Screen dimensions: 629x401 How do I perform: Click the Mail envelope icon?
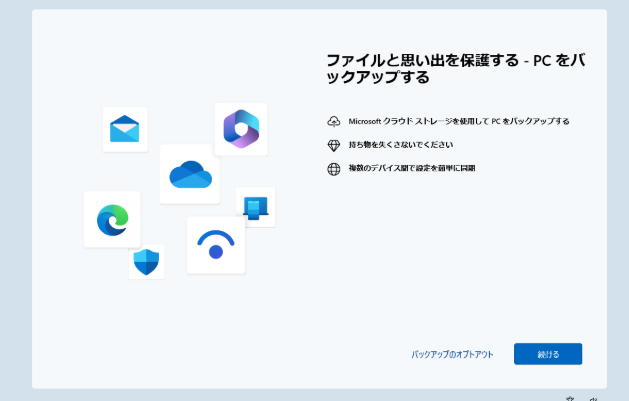125,129
